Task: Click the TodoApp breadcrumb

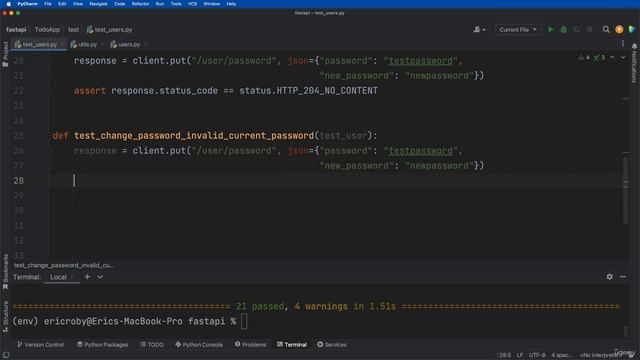Action: tap(47, 29)
